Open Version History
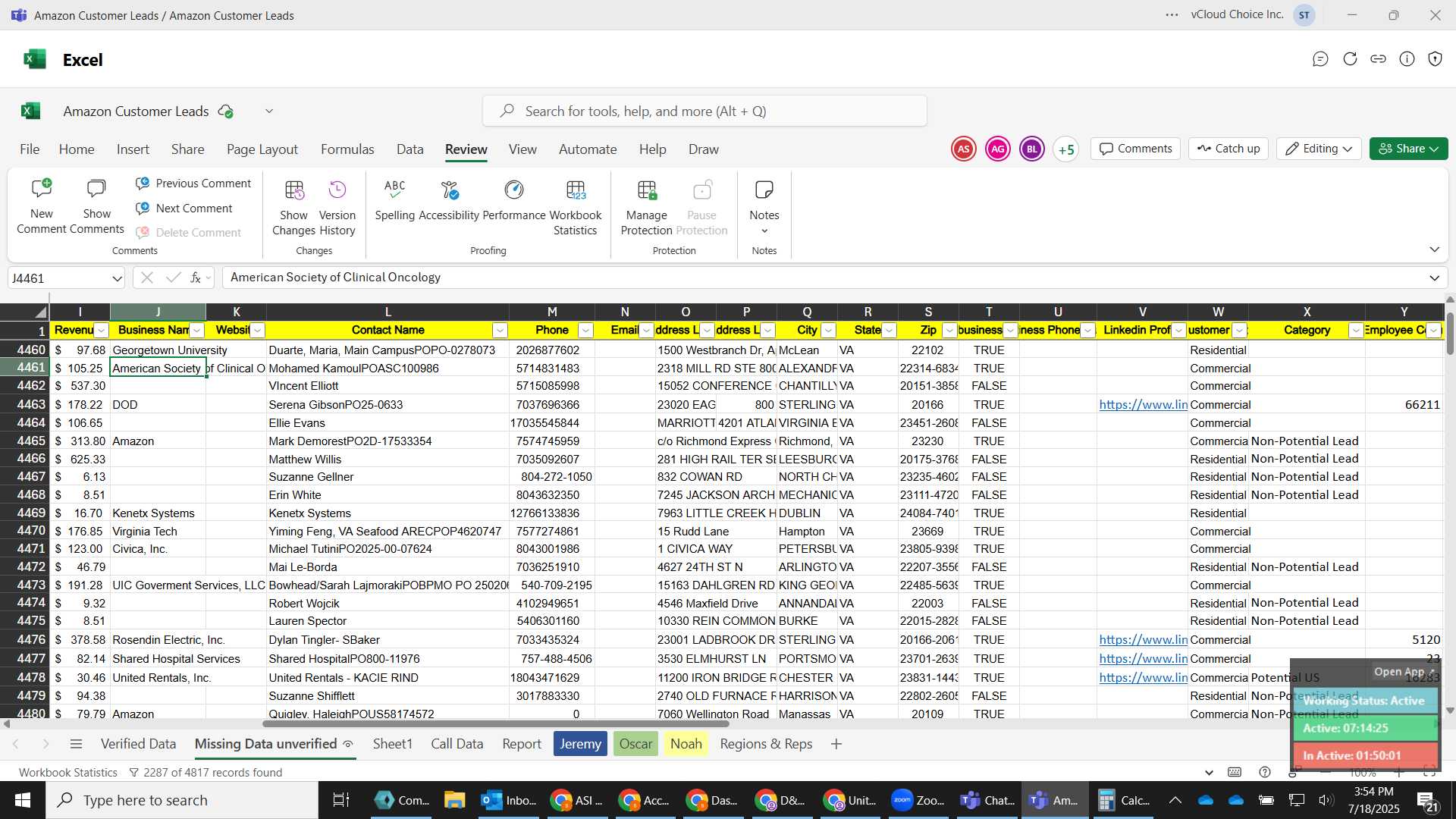The width and height of the screenshot is (1456, 819). click(x=337, y=207)
